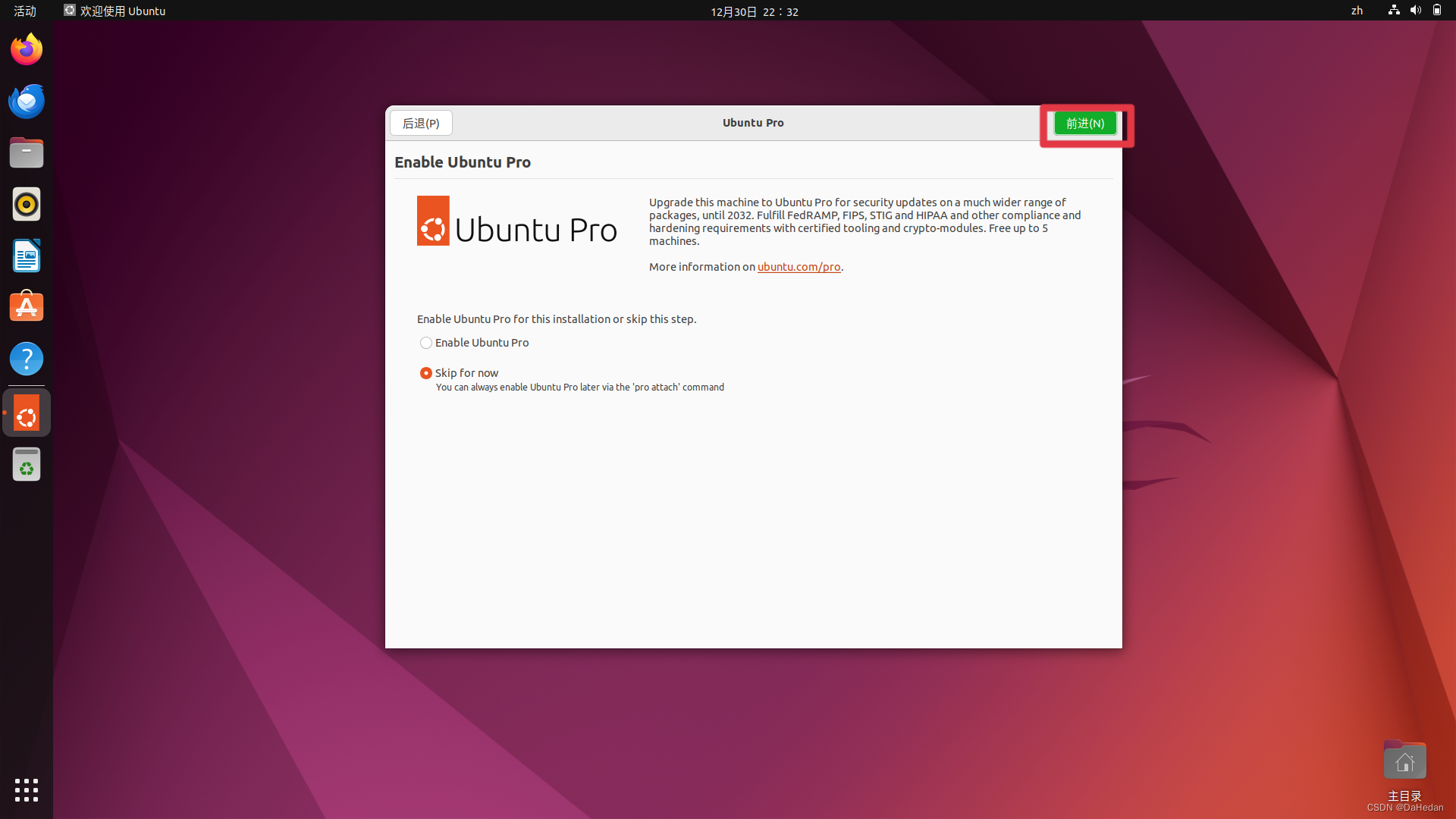
Task: Launch LibreOffice Writer from dock
Action: point(27,256)
